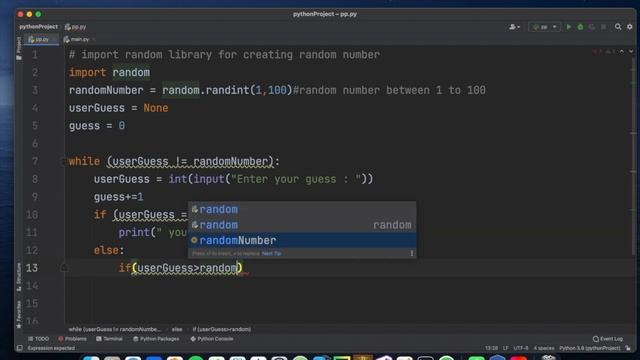
Task: Click the tool window quick access icon in the status bar corner
Action: pyautogui.click(x=20, y=348)
